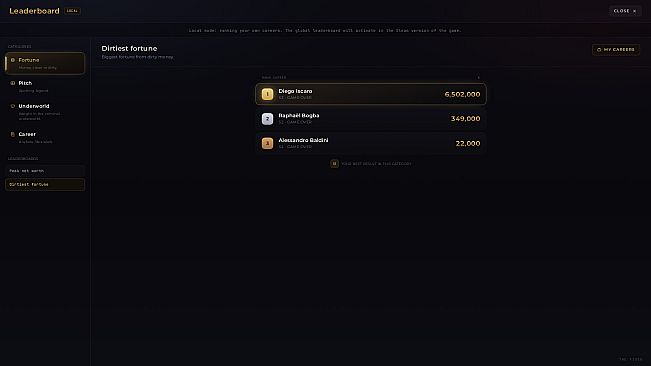651x366 pixels.
Task: Open Raphaël Bogba's leaderboard entry
Action: tap(371, 119)
